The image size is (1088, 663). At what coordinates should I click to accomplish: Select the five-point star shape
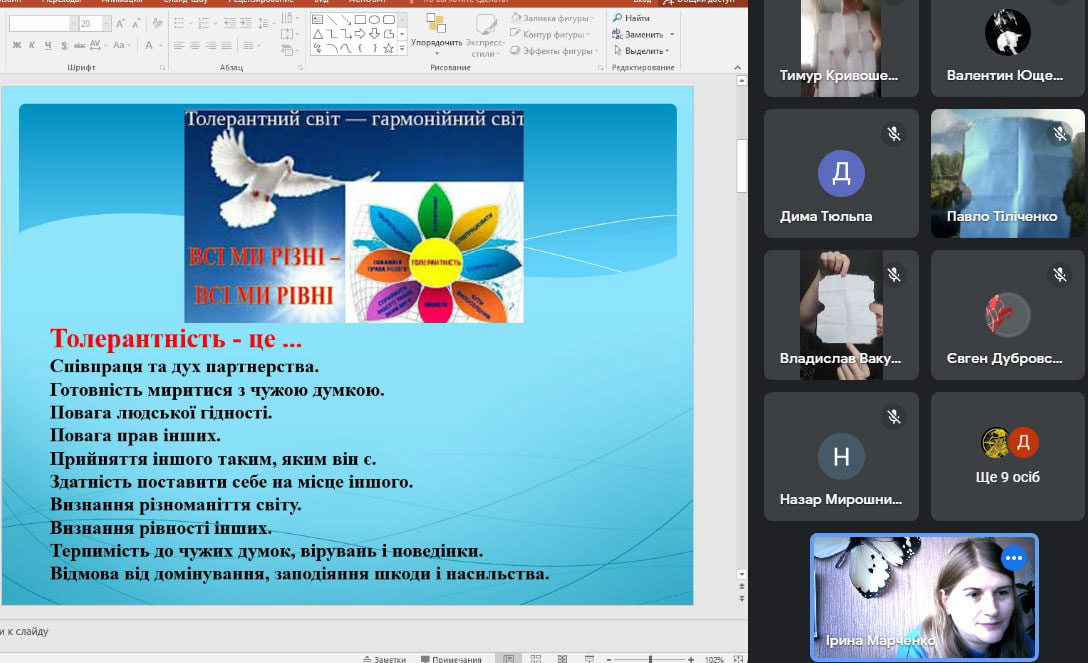[x=389, y=49]
